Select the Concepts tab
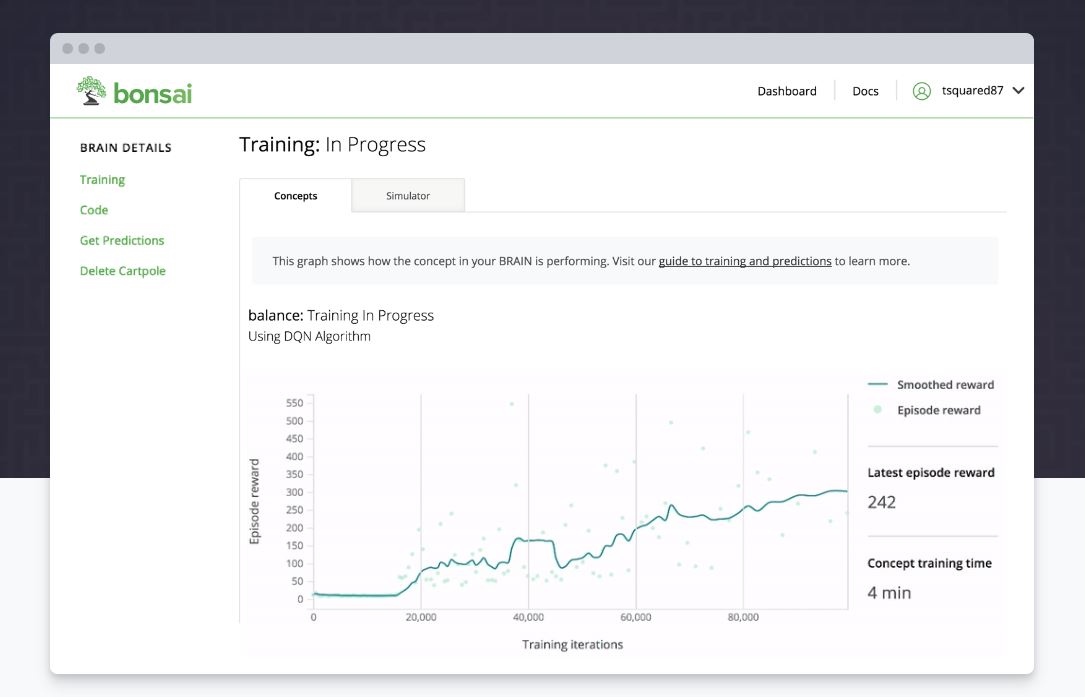This screenshot has height=697, width=1085. click(x=296, y=196)
